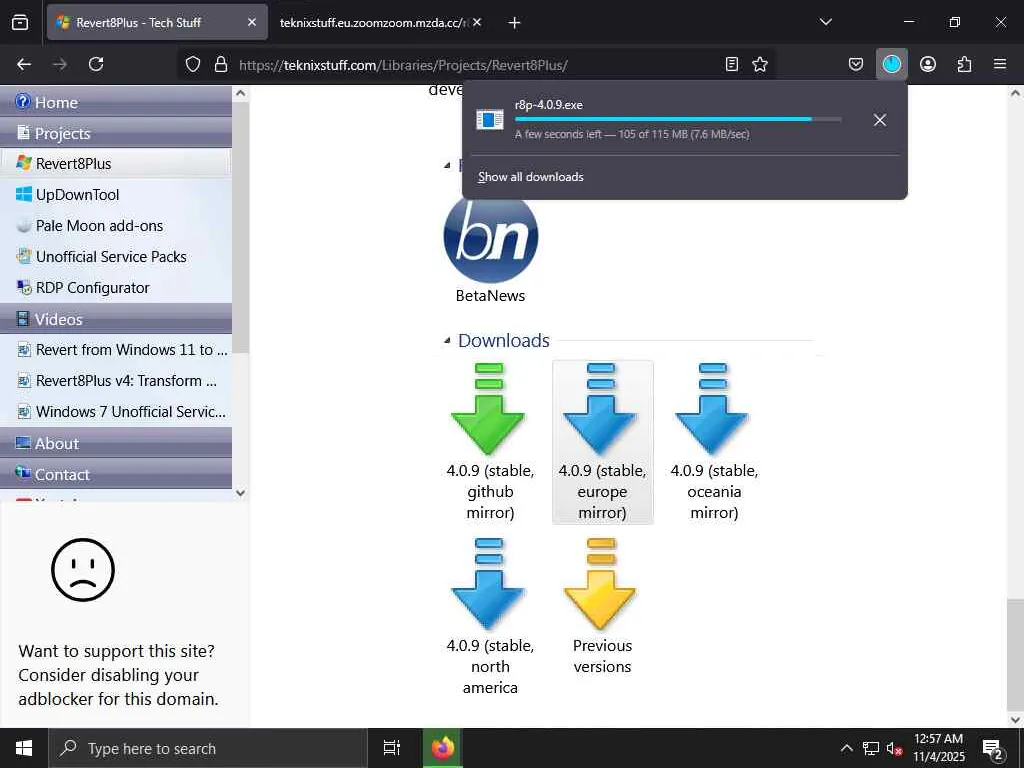
Task: Download 4.0.9 stable oceania mirror
Action: (x=714, y=442)
